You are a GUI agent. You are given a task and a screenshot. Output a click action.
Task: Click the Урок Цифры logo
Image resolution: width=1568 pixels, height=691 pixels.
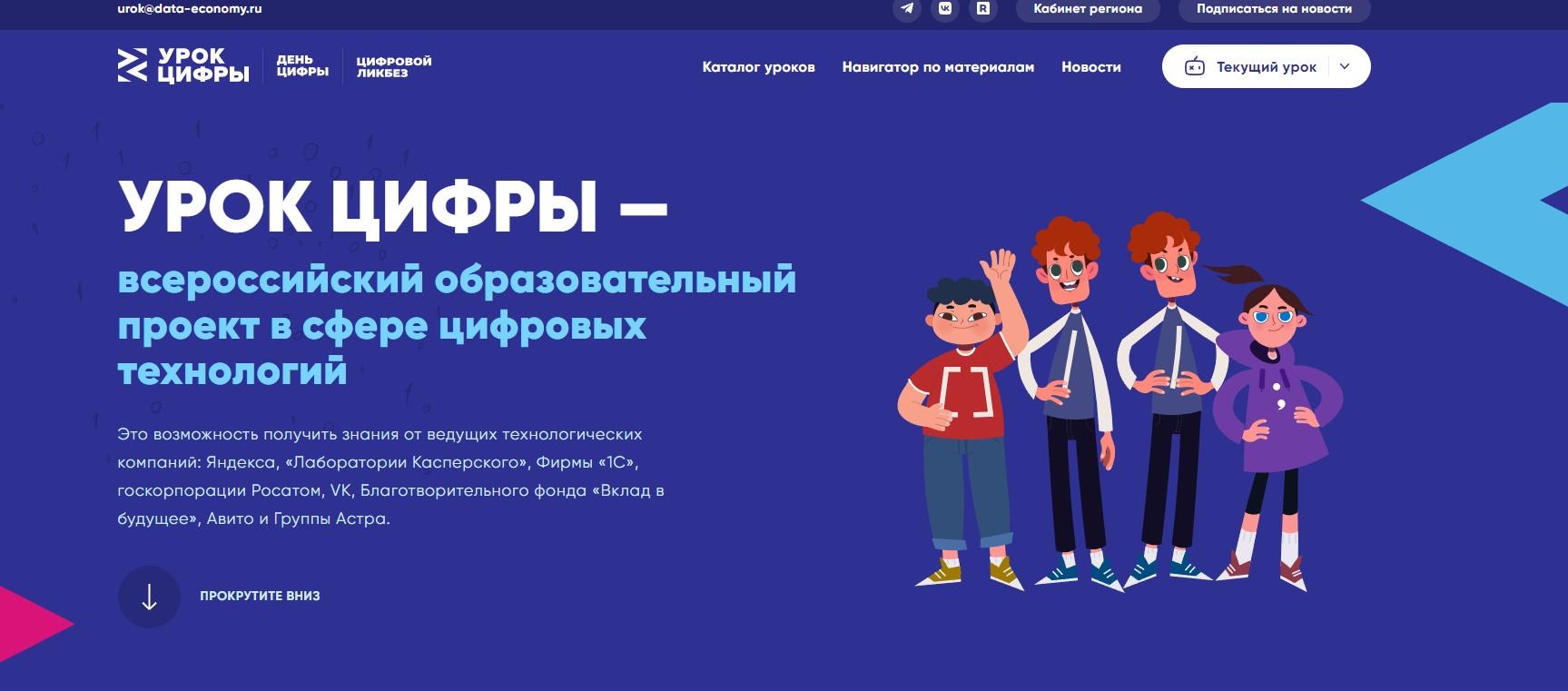click(184, 65)
